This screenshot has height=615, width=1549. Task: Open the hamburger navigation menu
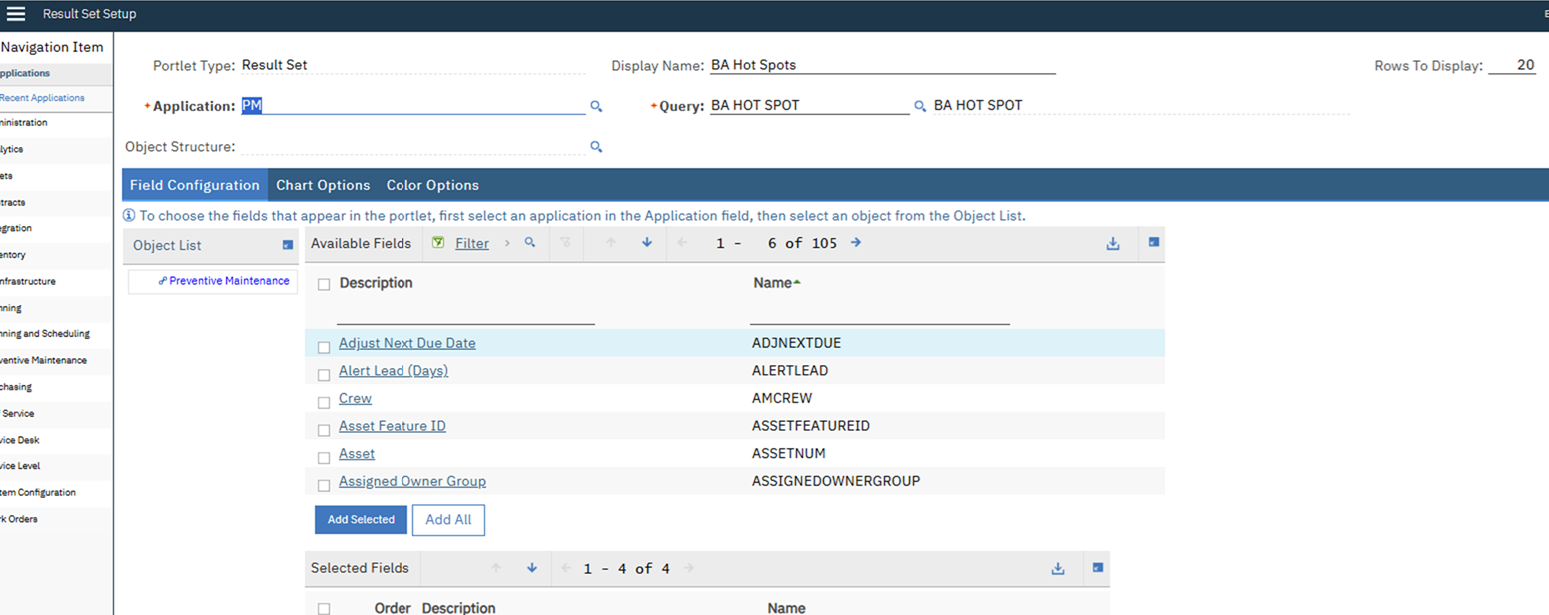click(16, 14)
